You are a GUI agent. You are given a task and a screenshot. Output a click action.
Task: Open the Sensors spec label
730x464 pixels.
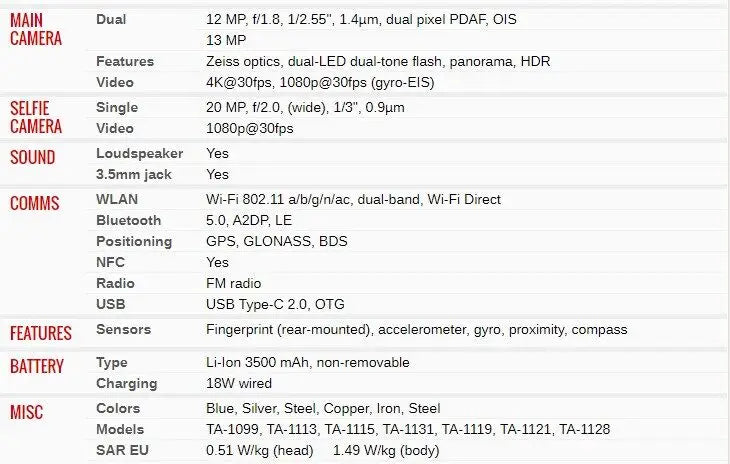pyautogui.click(x=123, y=330)
